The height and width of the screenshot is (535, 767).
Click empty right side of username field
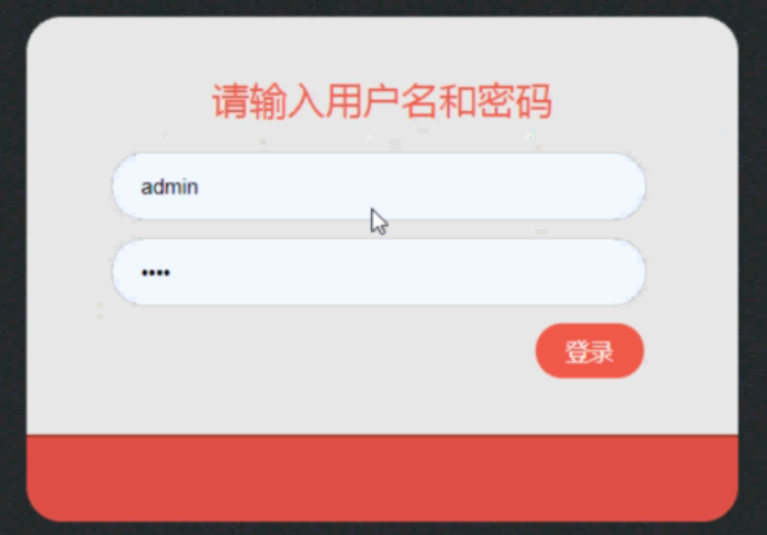pos(538,186)
